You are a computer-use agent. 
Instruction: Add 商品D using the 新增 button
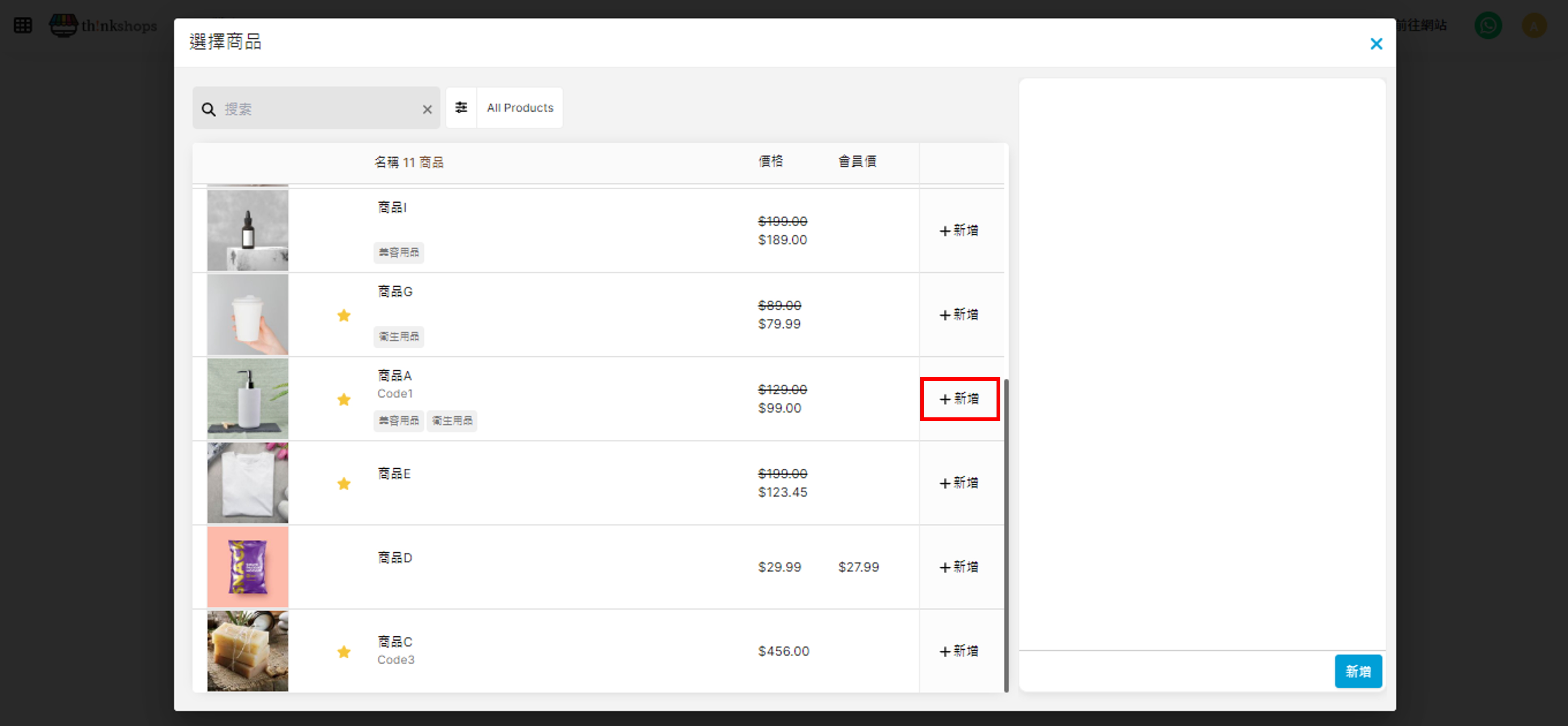(959, 567)
